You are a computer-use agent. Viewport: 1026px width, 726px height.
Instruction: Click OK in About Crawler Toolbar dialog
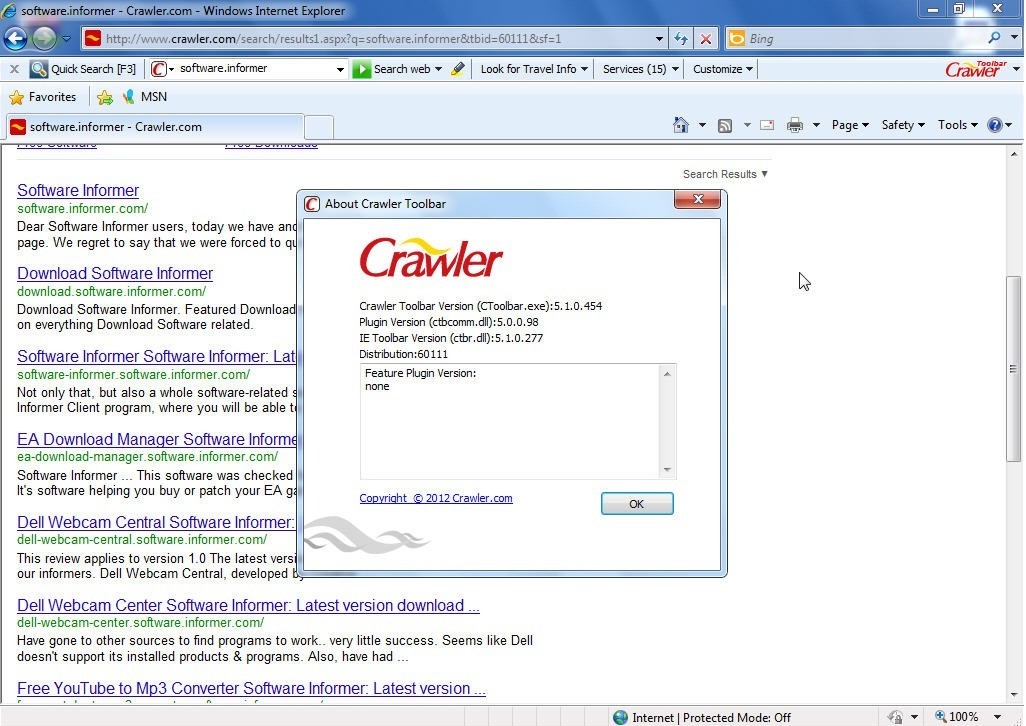coord(637,504)
